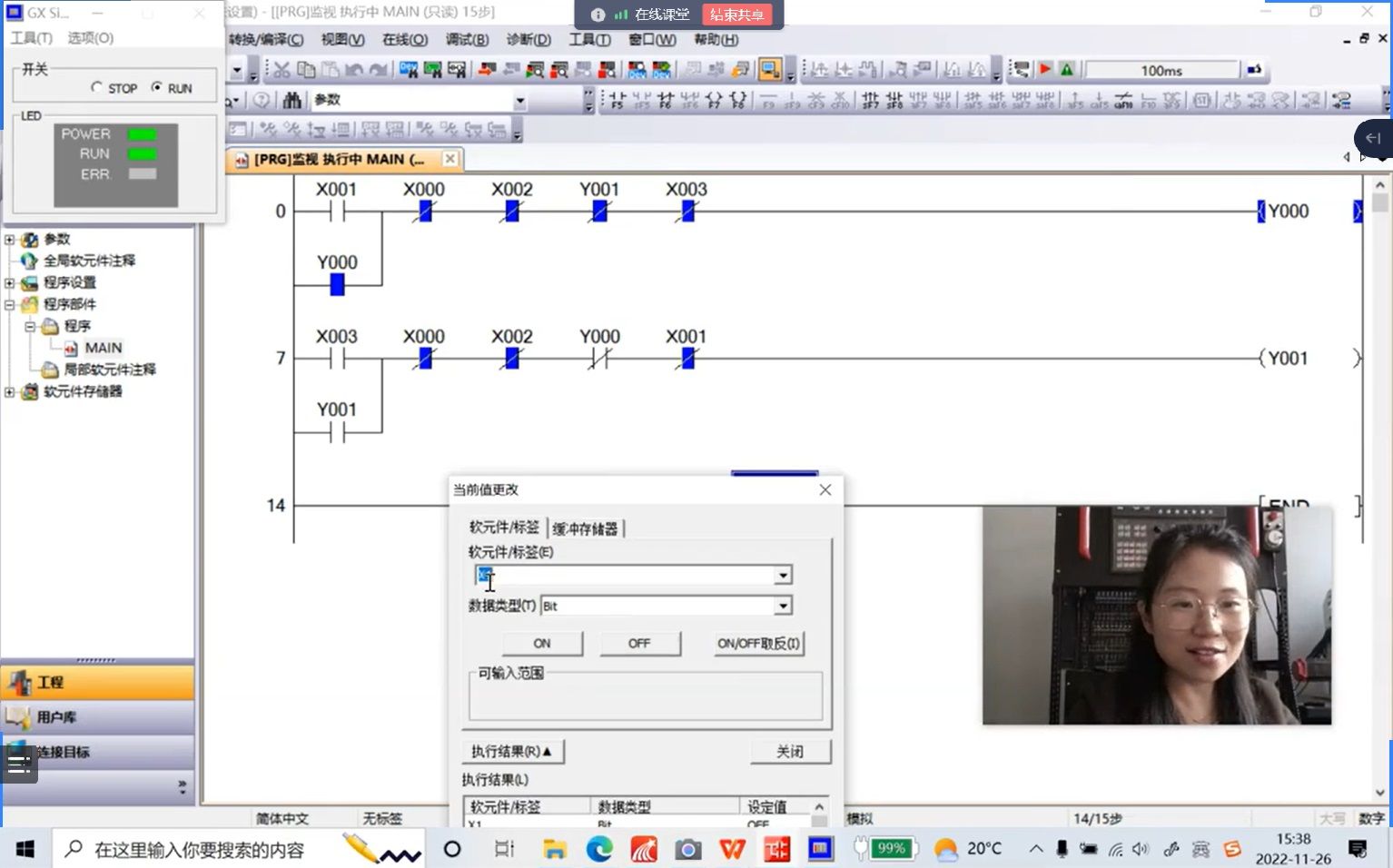Image resolution: width=1393 pixels, height=868 pixels.
Task: Click the Cut scissors icon in toolbar
Action: pyautogui.click(x=282, y=70)
